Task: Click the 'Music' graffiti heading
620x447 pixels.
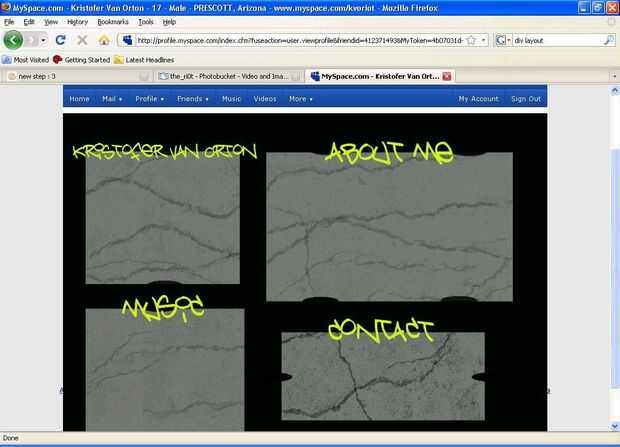Action: [x=163, y=309]
